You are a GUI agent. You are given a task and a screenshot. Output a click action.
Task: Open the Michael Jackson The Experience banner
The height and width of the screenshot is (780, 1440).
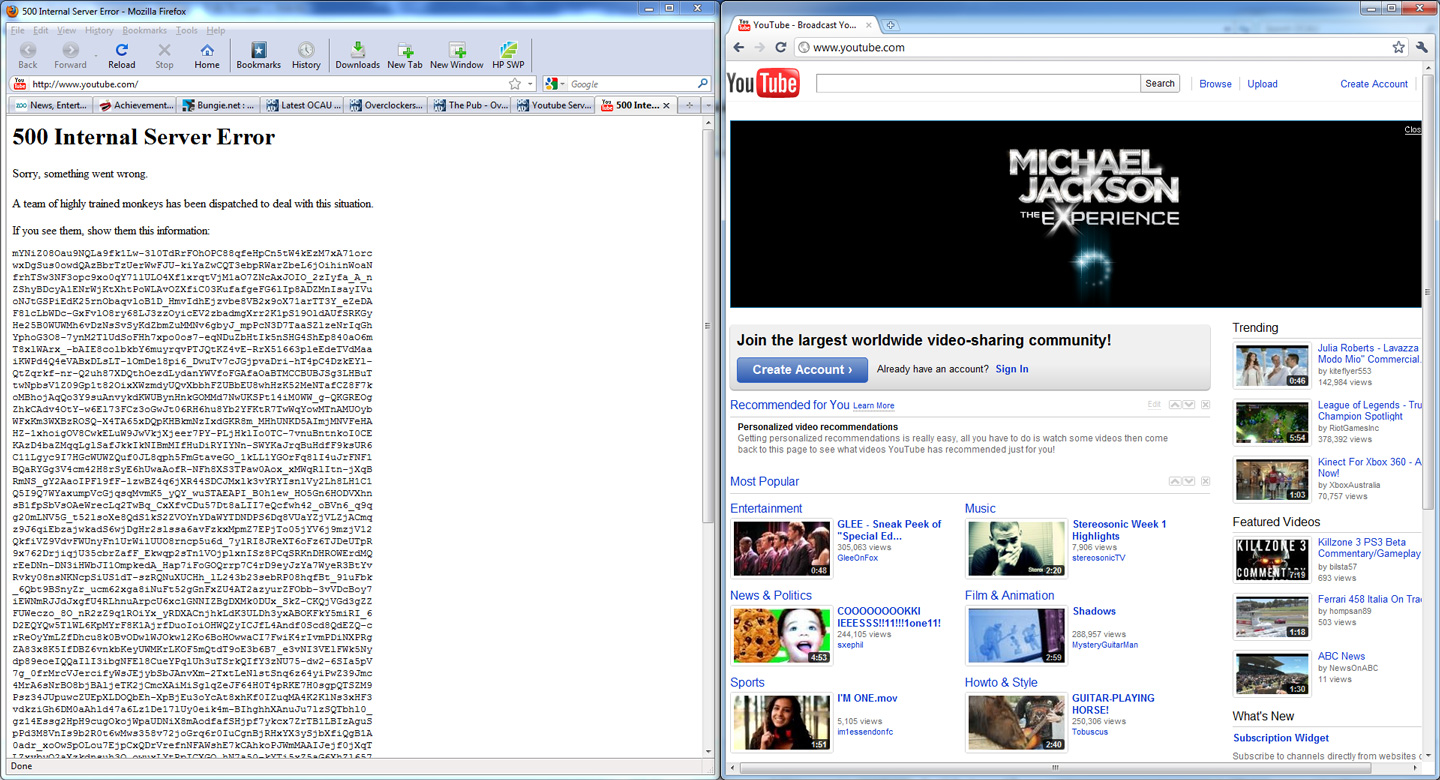tap(1075, 214)
